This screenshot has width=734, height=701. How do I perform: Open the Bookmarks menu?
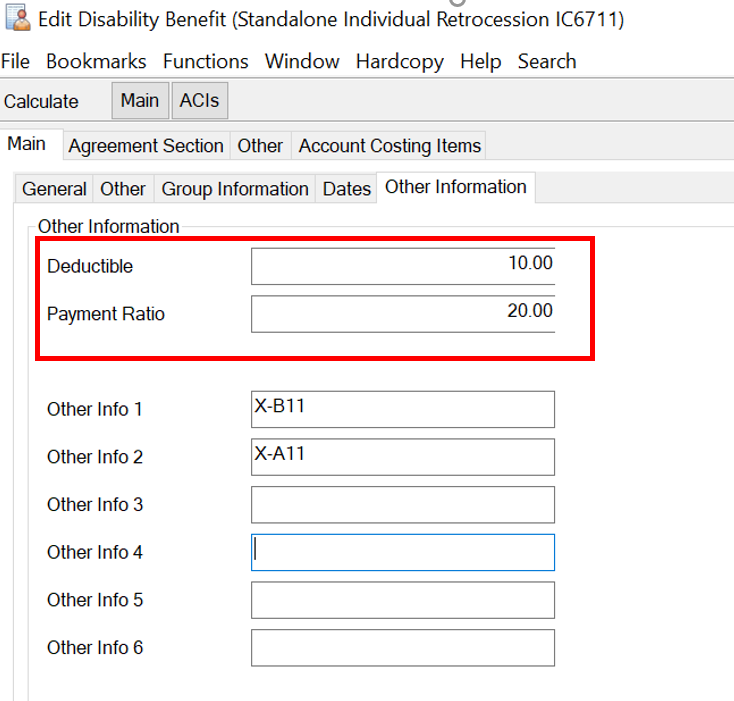tap(96, 61)
